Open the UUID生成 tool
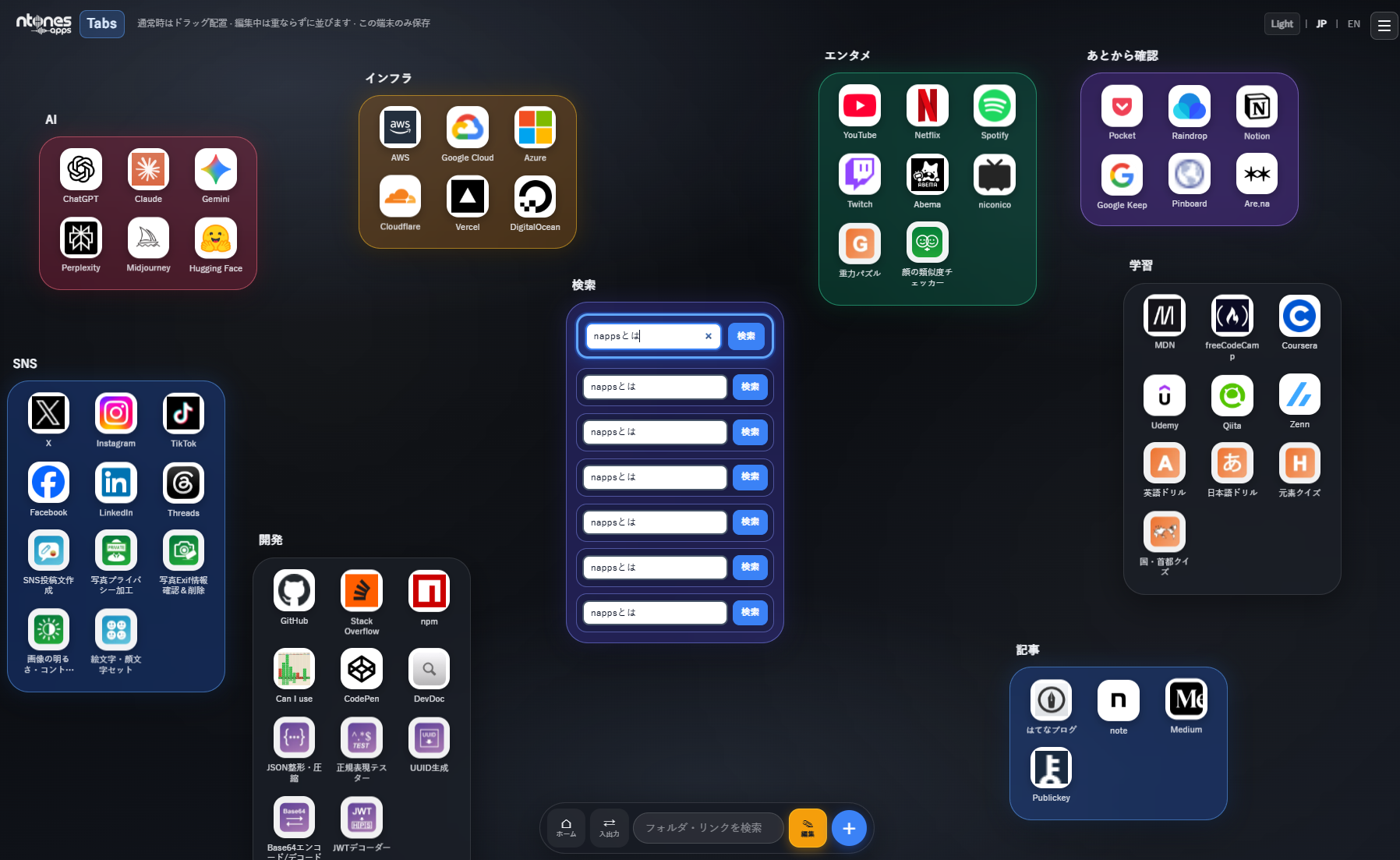Viewport: 1400px width, 860px height. pos(429,738)
